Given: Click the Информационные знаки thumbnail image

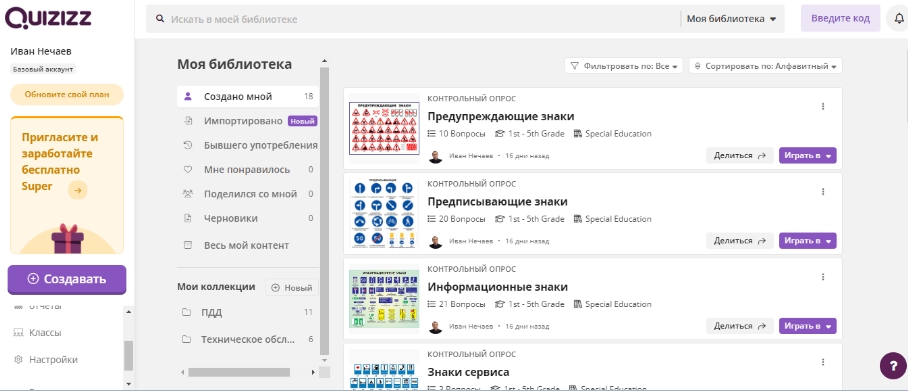Looking at the screenshot, I should tap(384, 298).
